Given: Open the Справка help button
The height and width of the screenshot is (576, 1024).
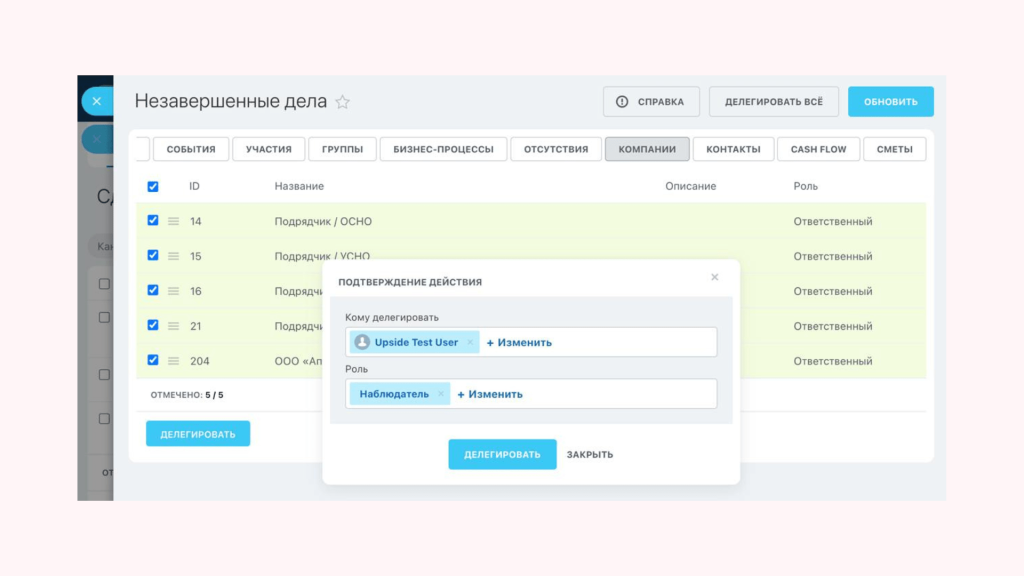Looking at the screenshot, I should tap(650, 102).
